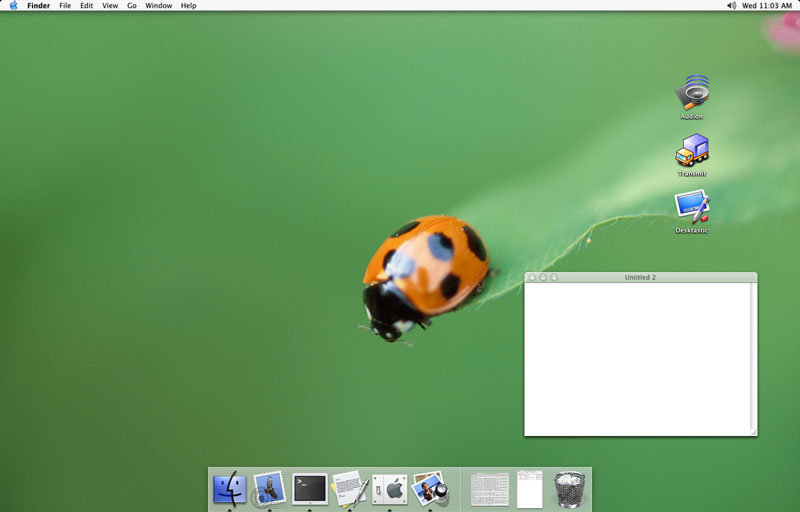
Task: Open the Trash in the Dock
Action: [569, 490]
